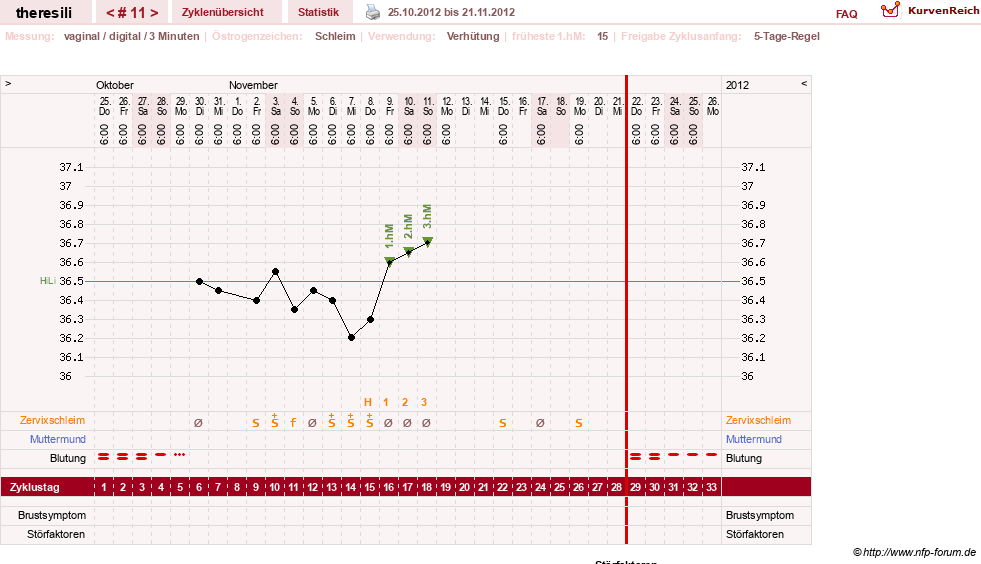This screenshot has height=564, width=981.
Task: Click the Schleim estrogen sign value
Action: coord(335,36)
